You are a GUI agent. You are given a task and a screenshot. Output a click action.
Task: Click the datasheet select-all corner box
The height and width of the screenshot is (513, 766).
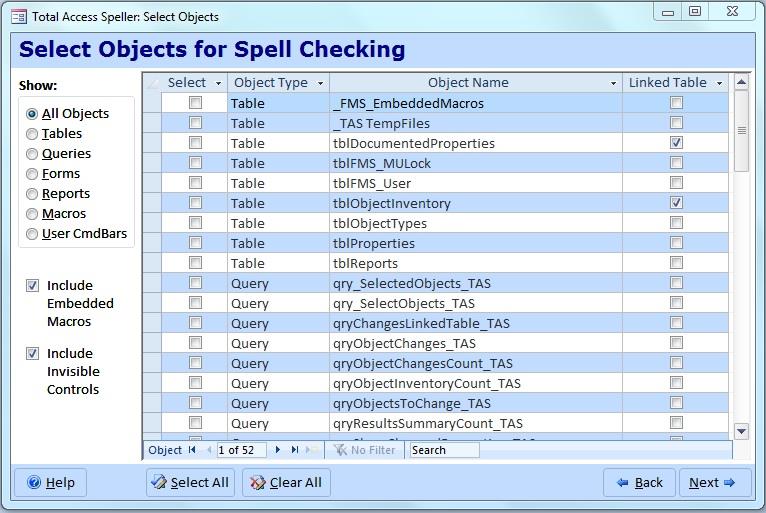tap(152, 83)
